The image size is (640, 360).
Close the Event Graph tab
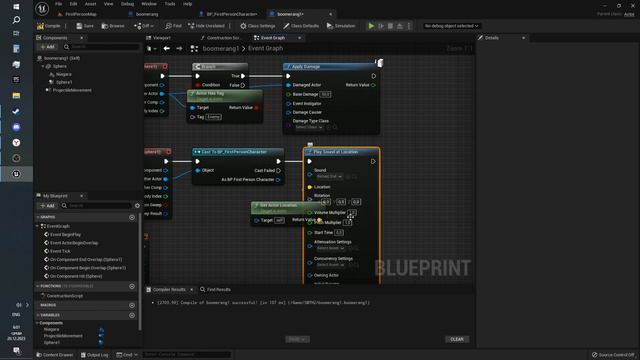(300, 38)
